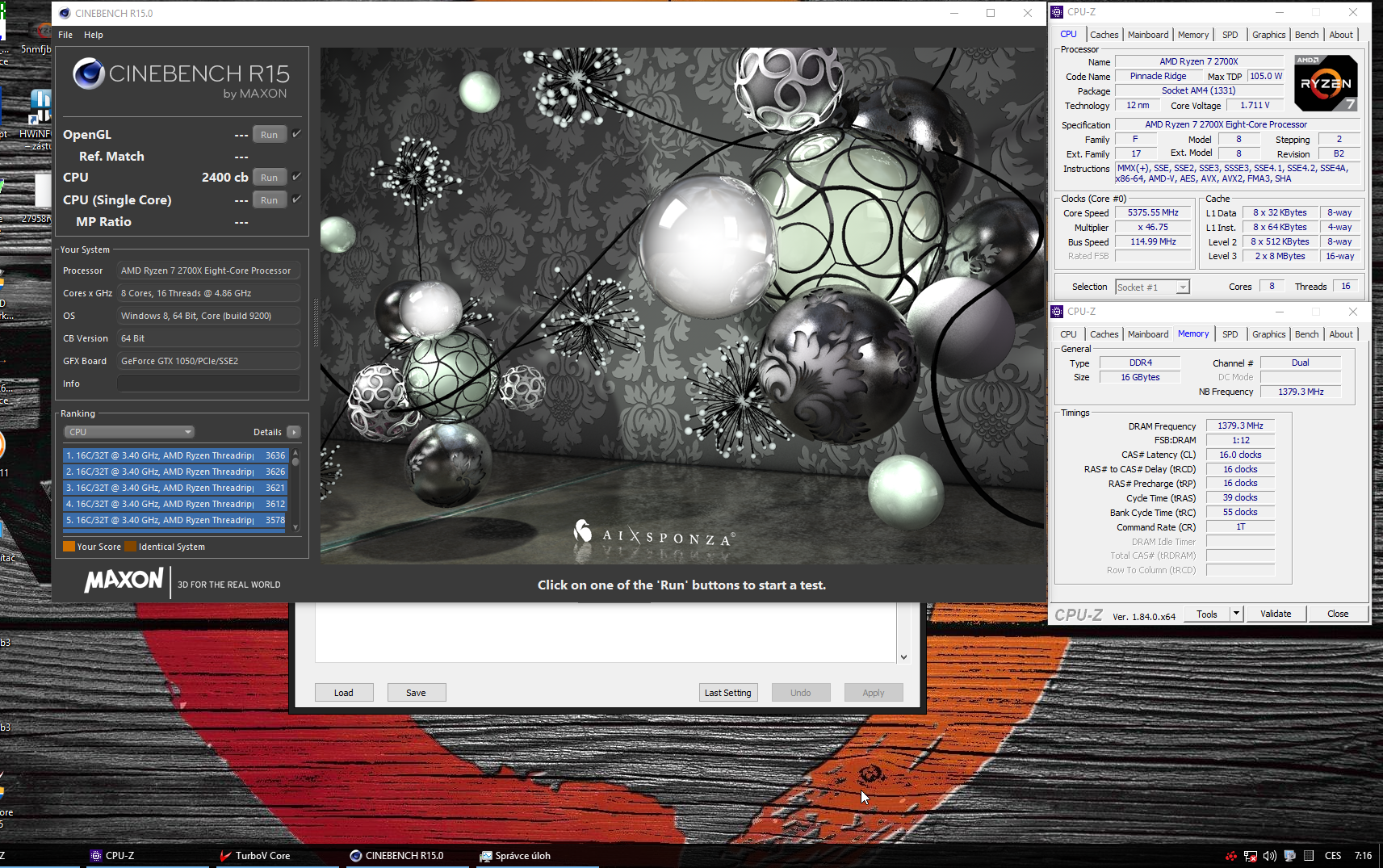
Task: Click the ranking list vertical scrollbar thumb
Action: pyautogui.click(x=295, y=462)
